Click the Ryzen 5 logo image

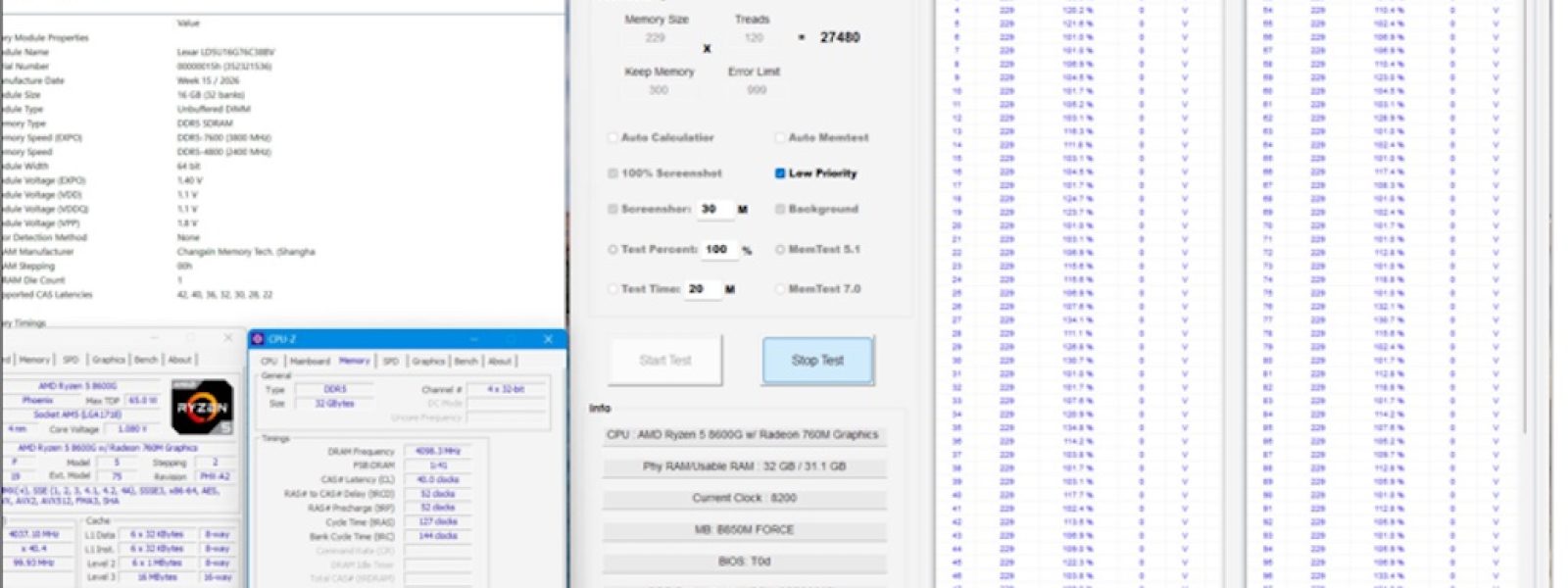202,407
